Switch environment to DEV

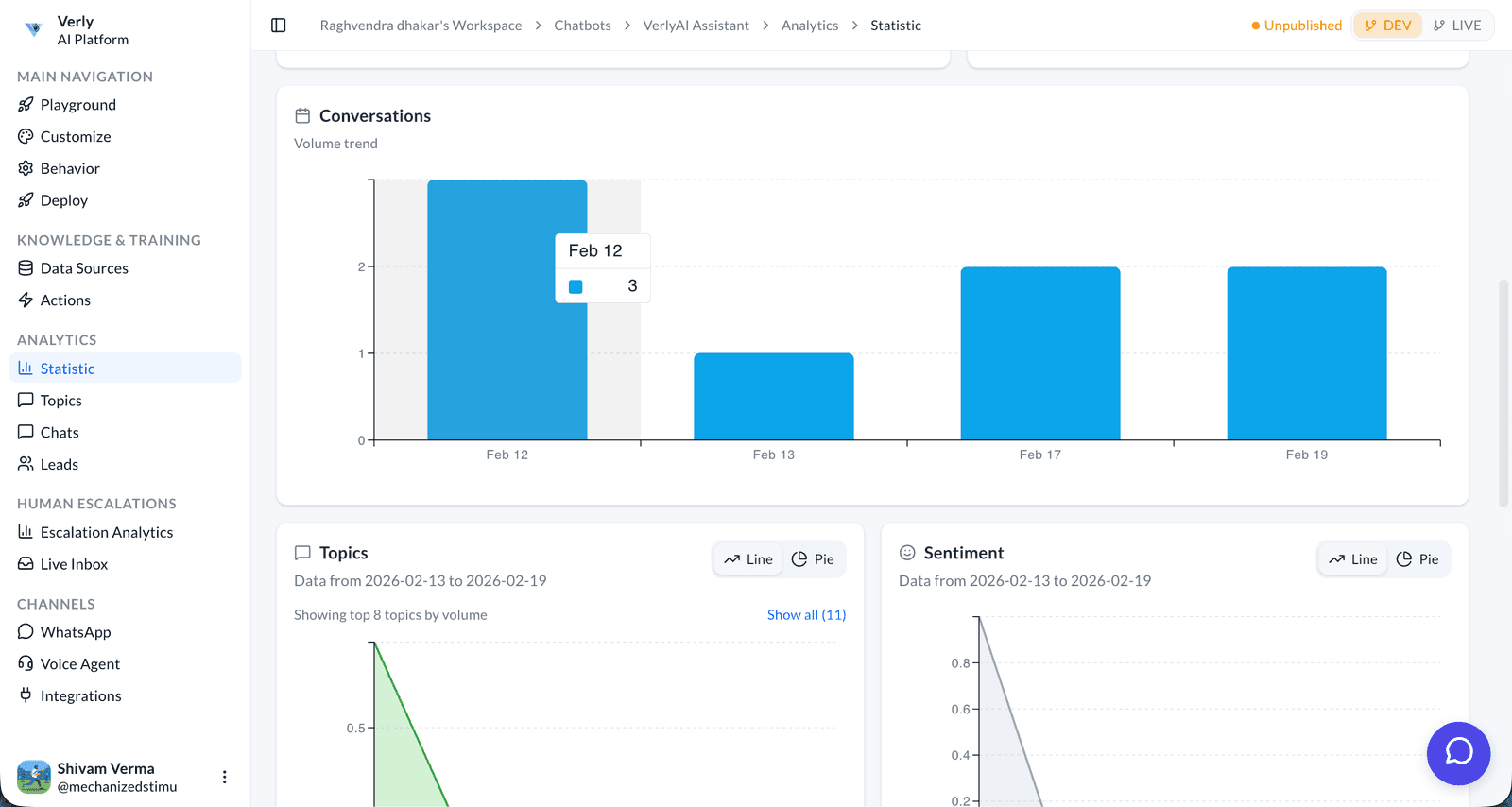pyautogui.click(x=1387, y=26)
